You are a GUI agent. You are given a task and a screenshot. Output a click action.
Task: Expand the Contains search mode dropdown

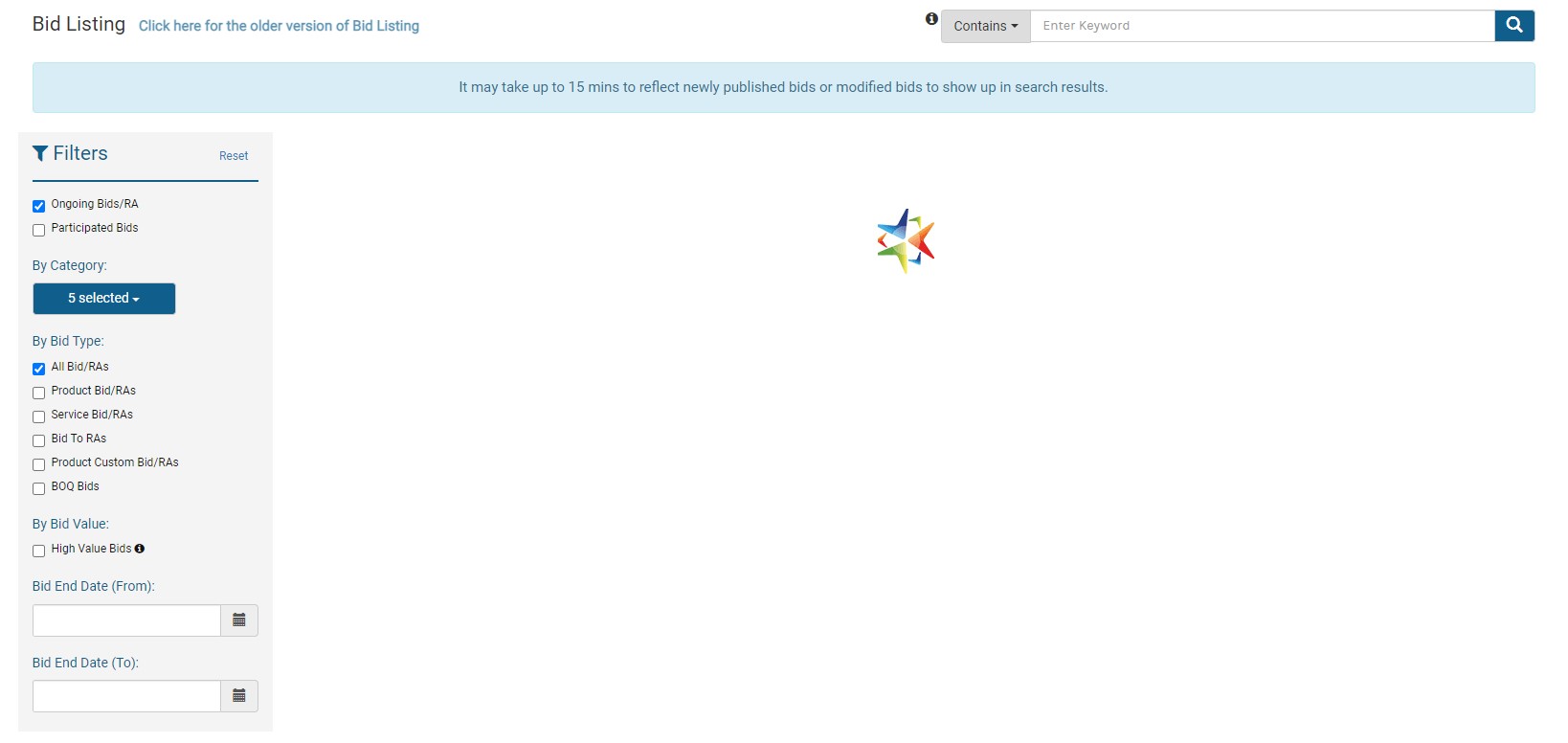point(986,26)
